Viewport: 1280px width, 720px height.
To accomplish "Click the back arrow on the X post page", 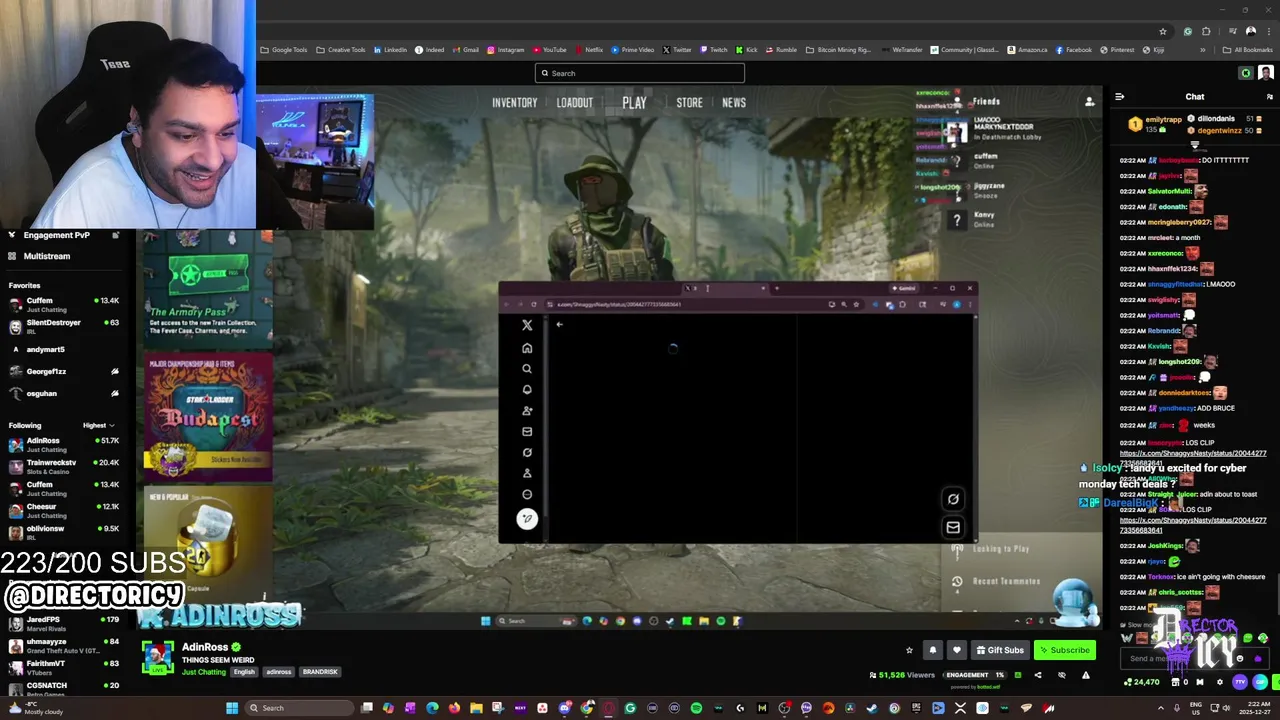I will point(559,324).
